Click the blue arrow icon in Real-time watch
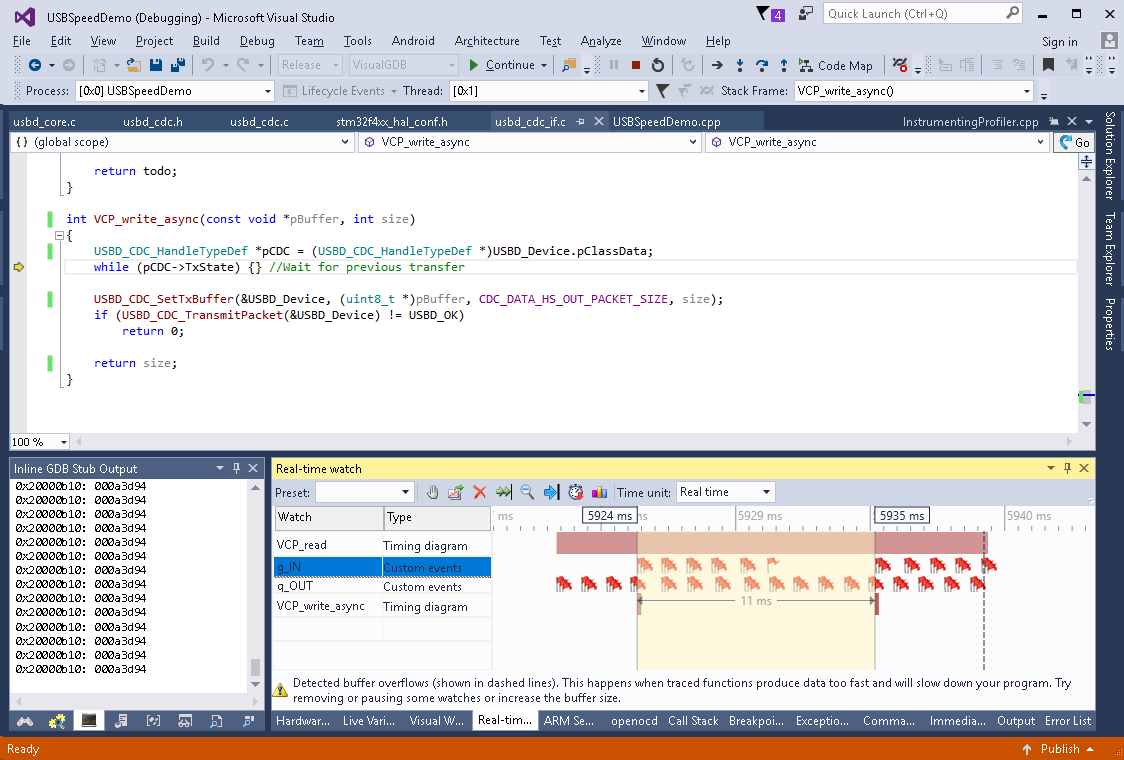This screenshot has height=760, width=1124. pyautogui.click(x=551, y=492)
